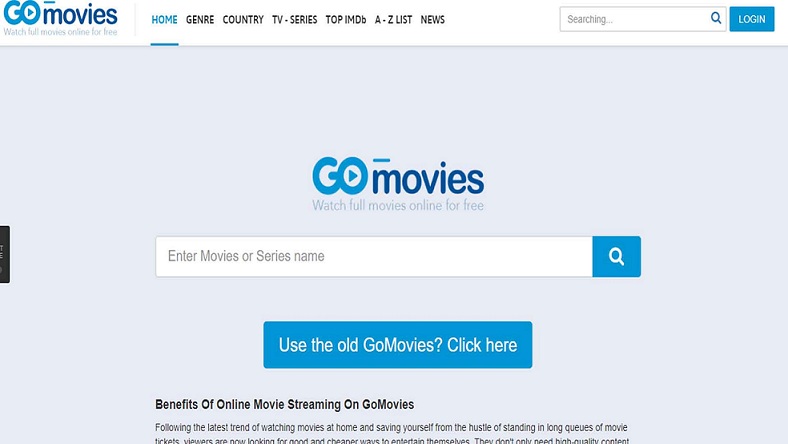Open the GENRE menu
The image size is (788, 444).
pyautogui.click(x=200, y=20)
